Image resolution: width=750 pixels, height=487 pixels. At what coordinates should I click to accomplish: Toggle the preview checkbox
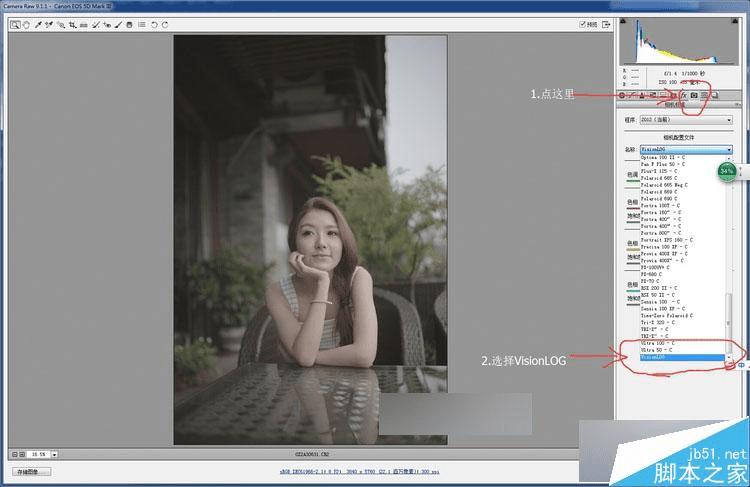click(582, 24)
